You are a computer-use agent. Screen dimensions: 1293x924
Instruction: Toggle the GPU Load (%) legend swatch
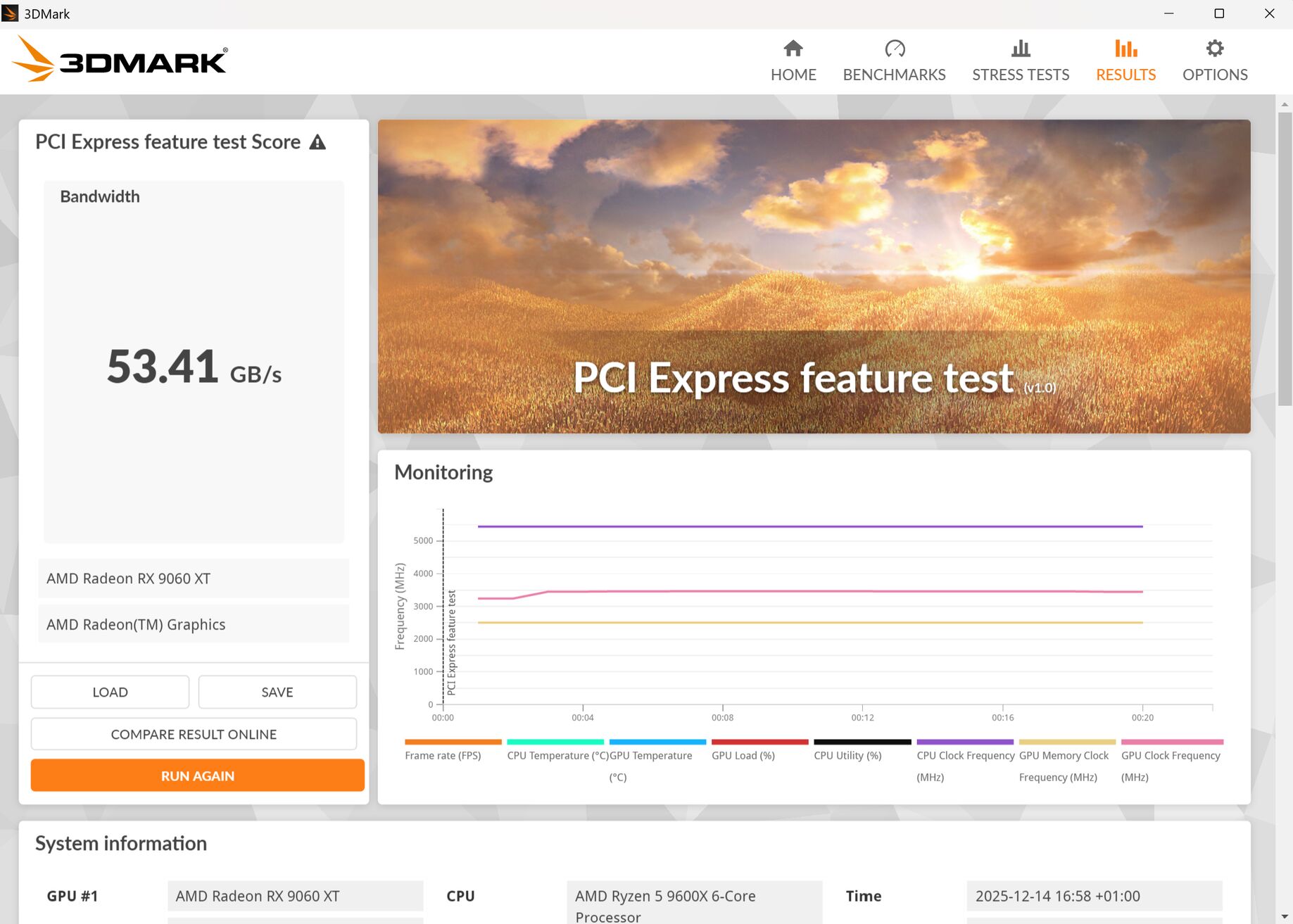pos(759,742)
